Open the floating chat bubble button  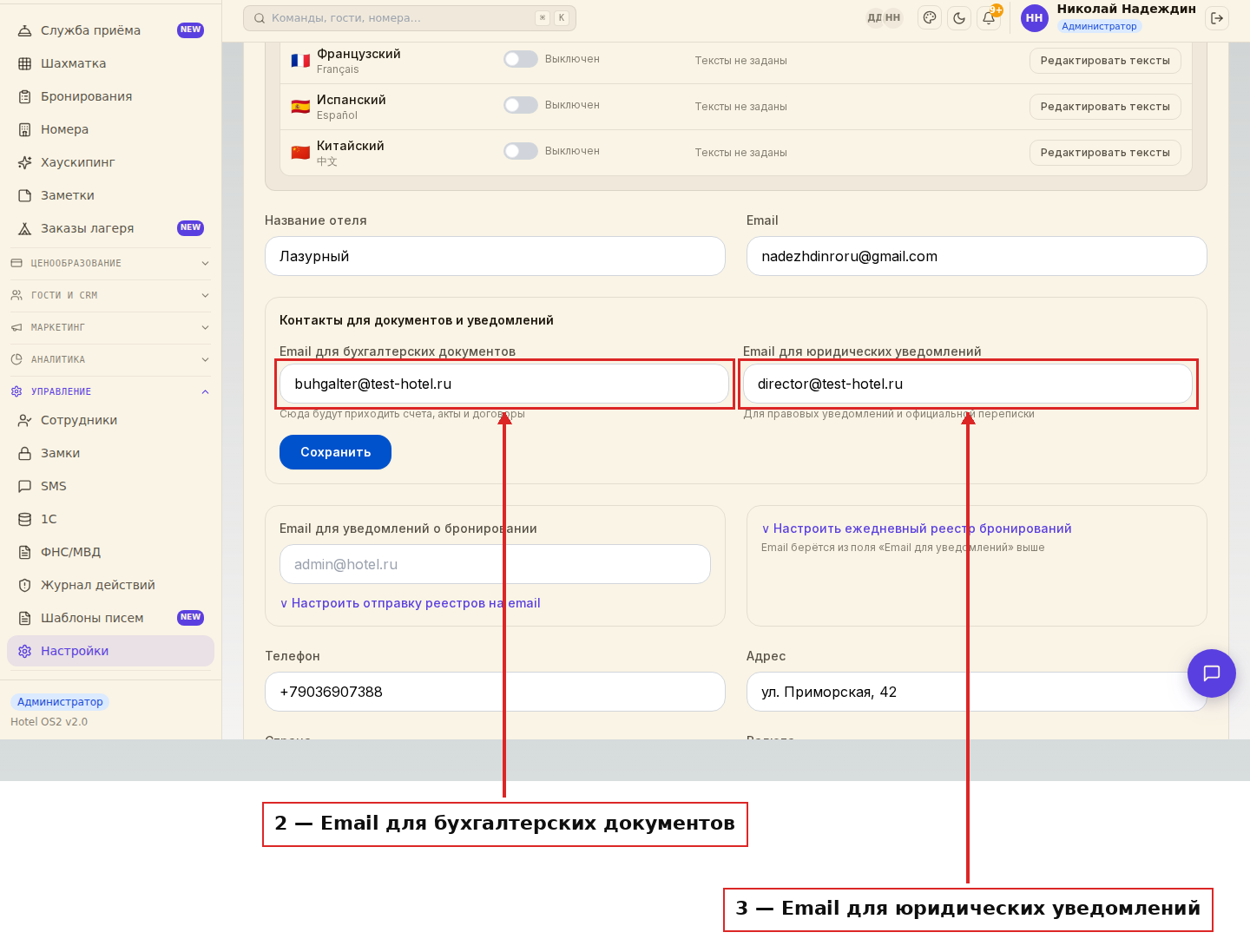pyautogui.click(x=1212, y=673)
